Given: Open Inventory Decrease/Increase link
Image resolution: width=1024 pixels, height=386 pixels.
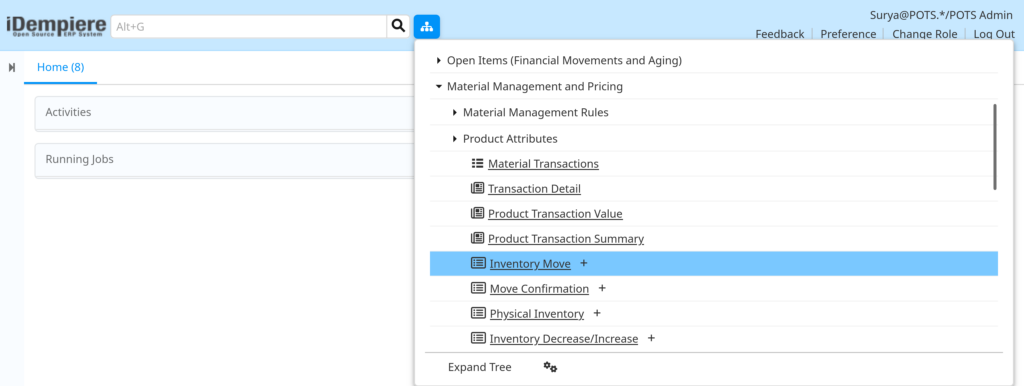Looking at the screenshot, I should coord(564,339).
